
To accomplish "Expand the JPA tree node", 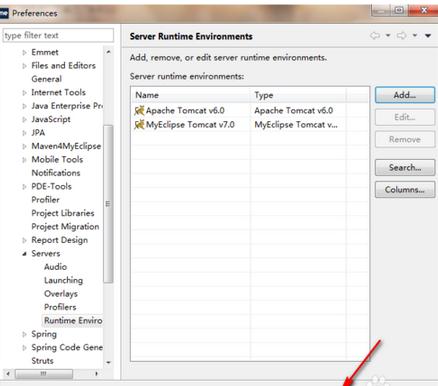I will pos(24,133).
